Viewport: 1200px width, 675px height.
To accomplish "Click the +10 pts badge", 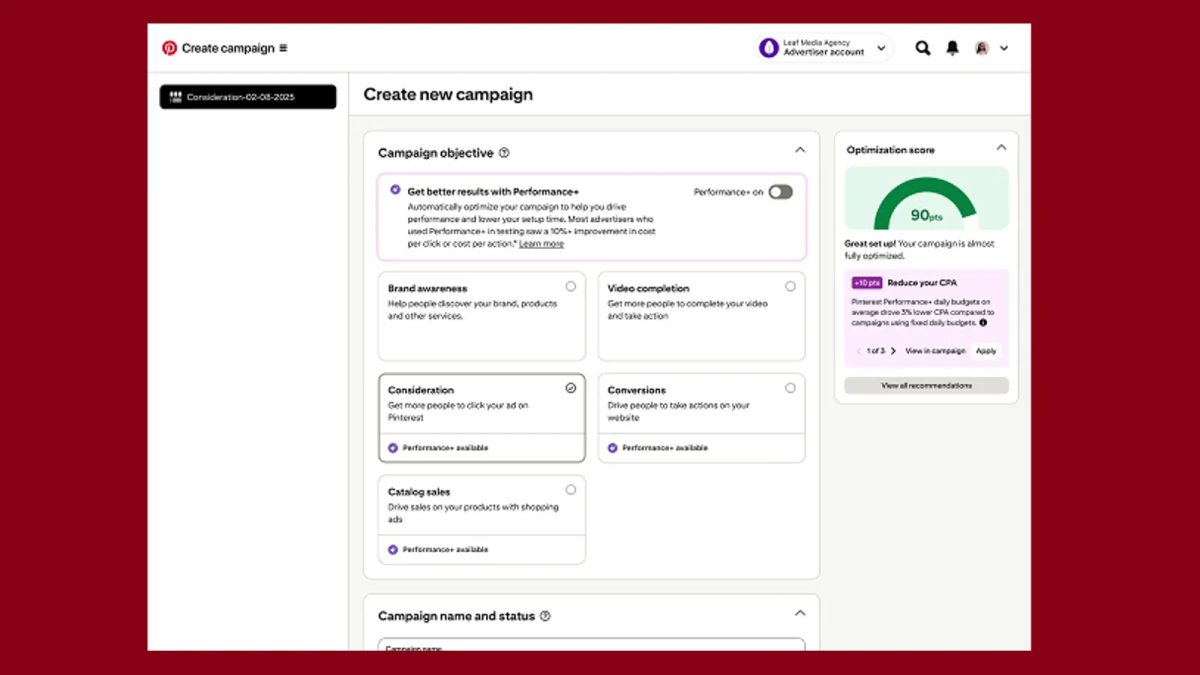I will [x=867, y=283].
